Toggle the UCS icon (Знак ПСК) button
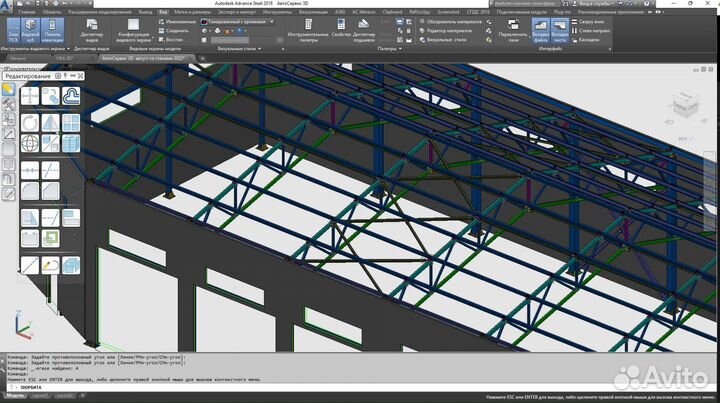 click(x=13, y=31)
